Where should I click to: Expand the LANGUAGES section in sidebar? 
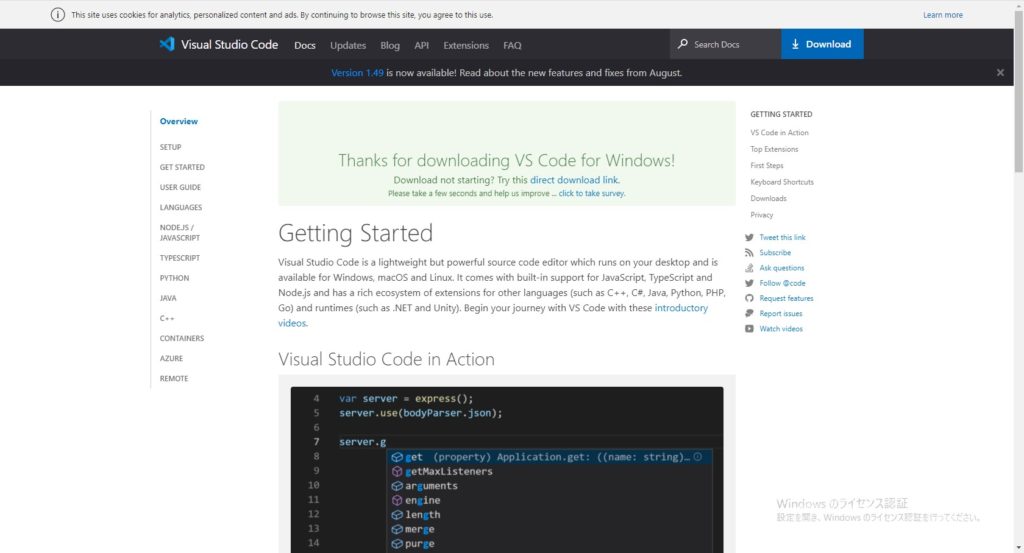click(181, 208)
